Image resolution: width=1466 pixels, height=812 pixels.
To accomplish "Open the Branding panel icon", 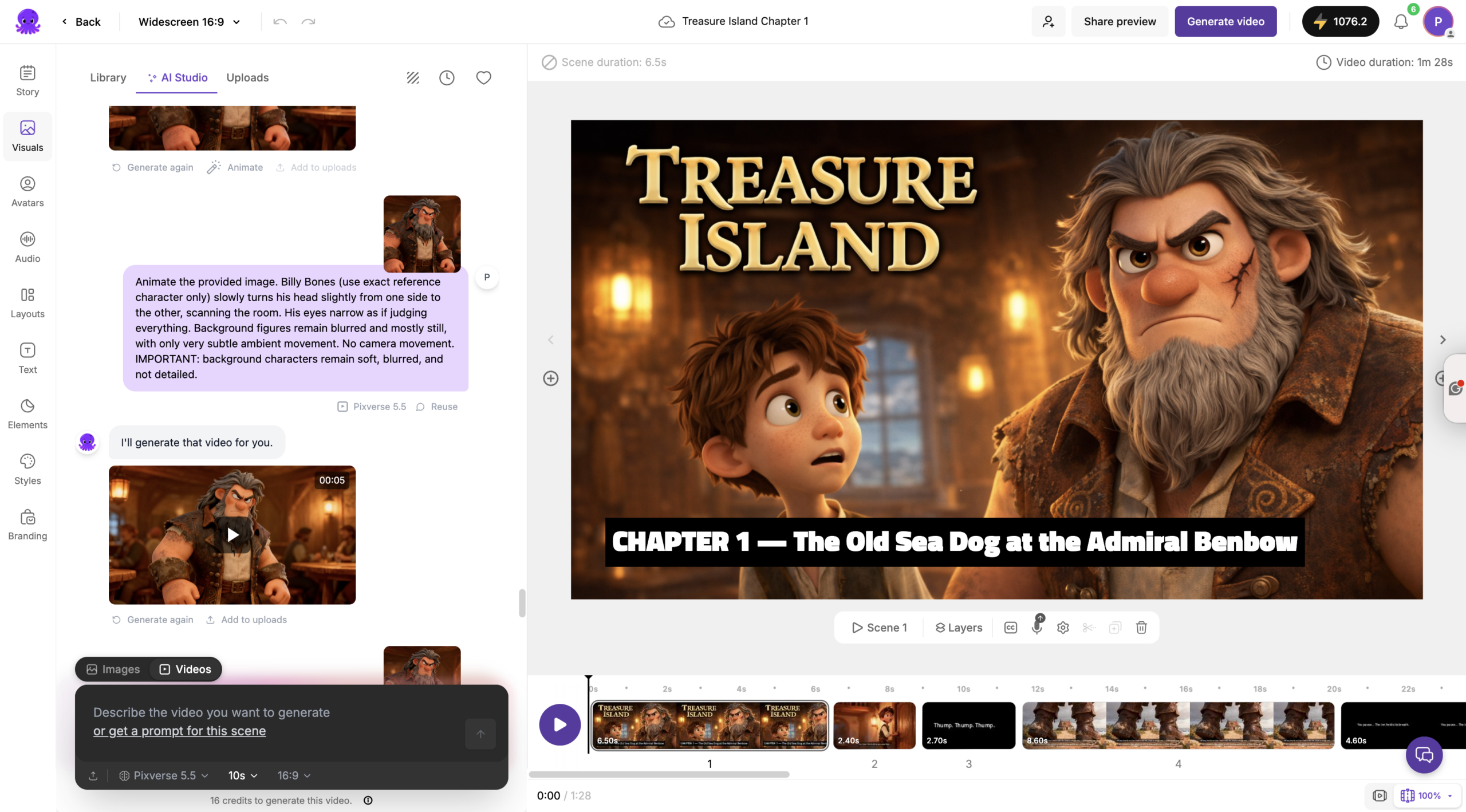I will click(x=27, y=525).
